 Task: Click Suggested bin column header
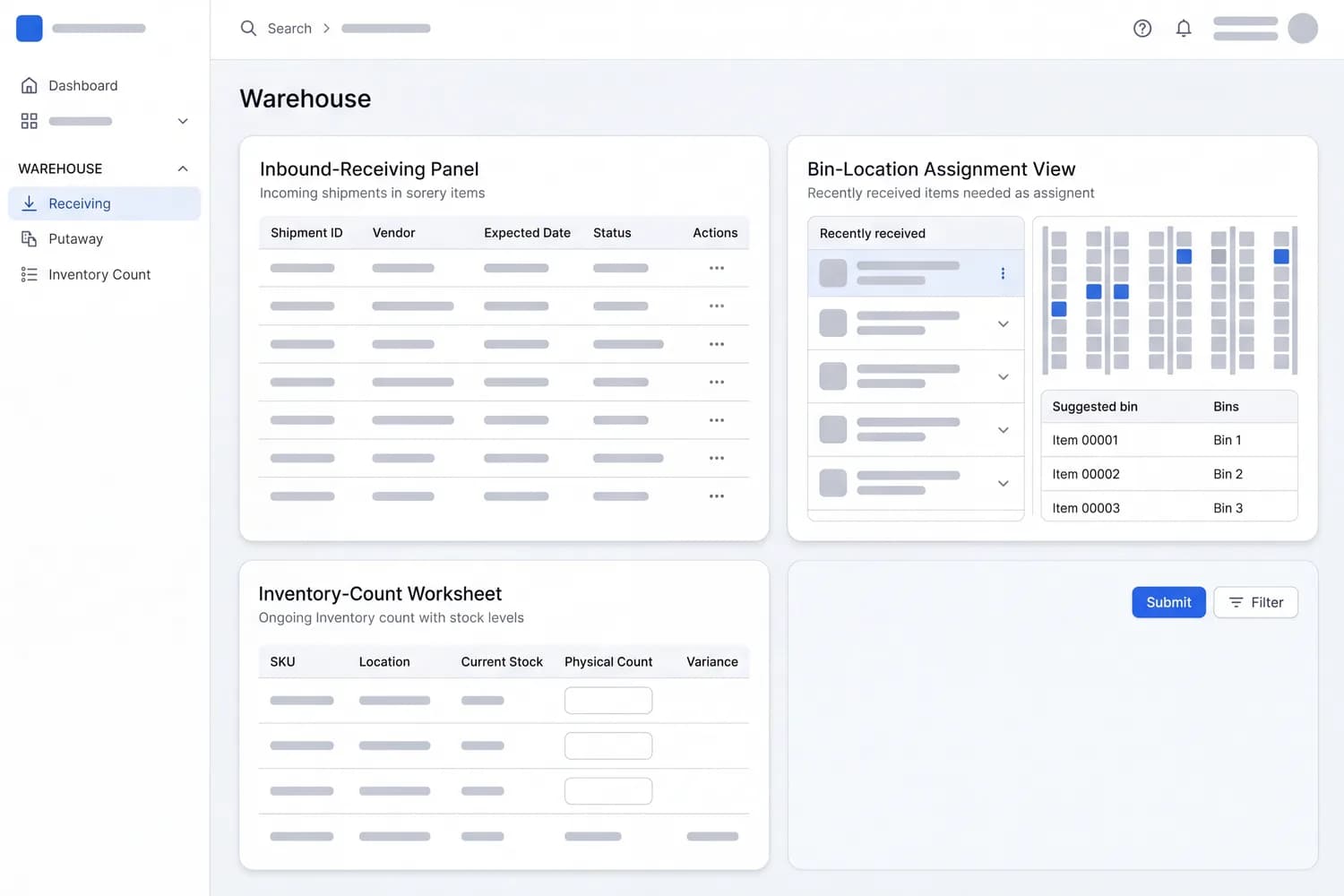[1095, 407]
